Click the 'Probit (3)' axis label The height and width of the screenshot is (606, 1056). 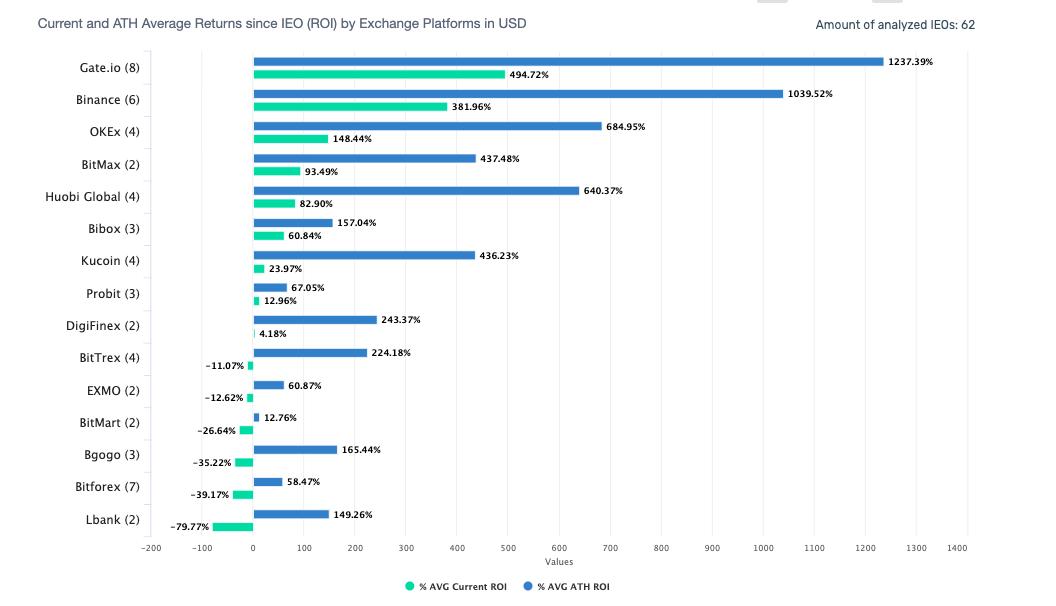113,294
